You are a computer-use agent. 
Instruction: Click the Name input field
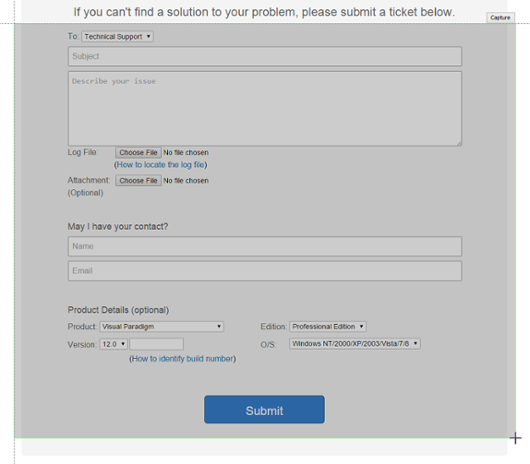click(x=265, y=246)
